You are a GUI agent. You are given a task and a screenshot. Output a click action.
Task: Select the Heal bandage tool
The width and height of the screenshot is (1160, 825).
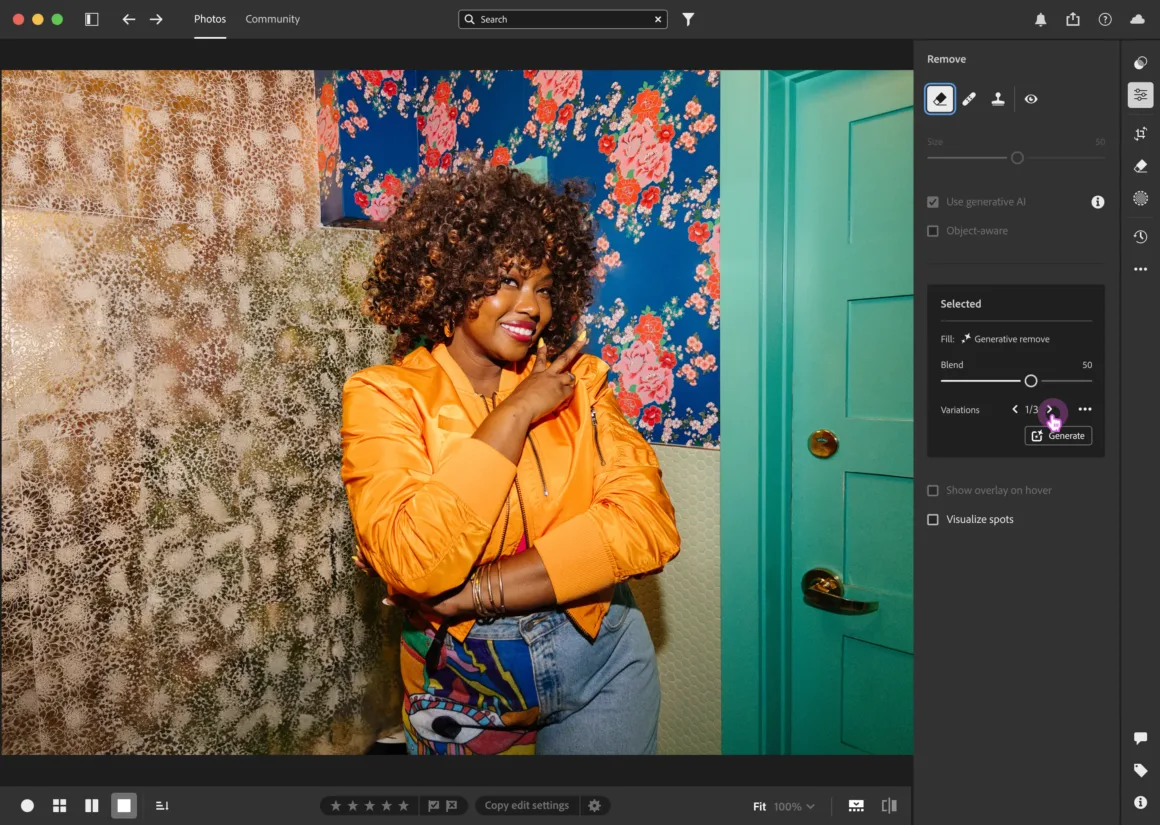pyautogui.click(x=968, y=98)
